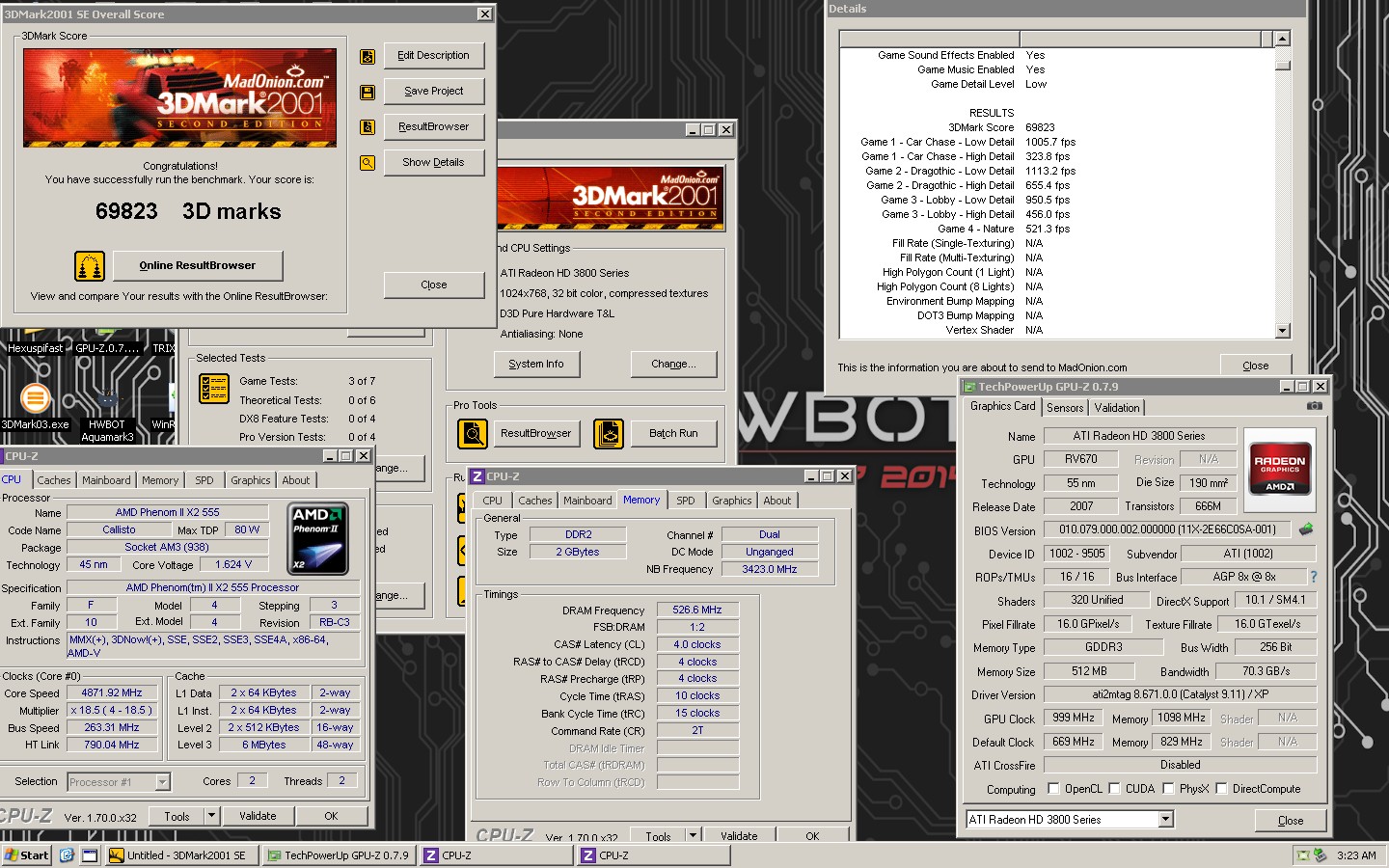Image resolution: width=1389 pixels, height=868 pixels.
Task: Click the system tray icon nearest the clock
Action: [x=1321, y=855]
